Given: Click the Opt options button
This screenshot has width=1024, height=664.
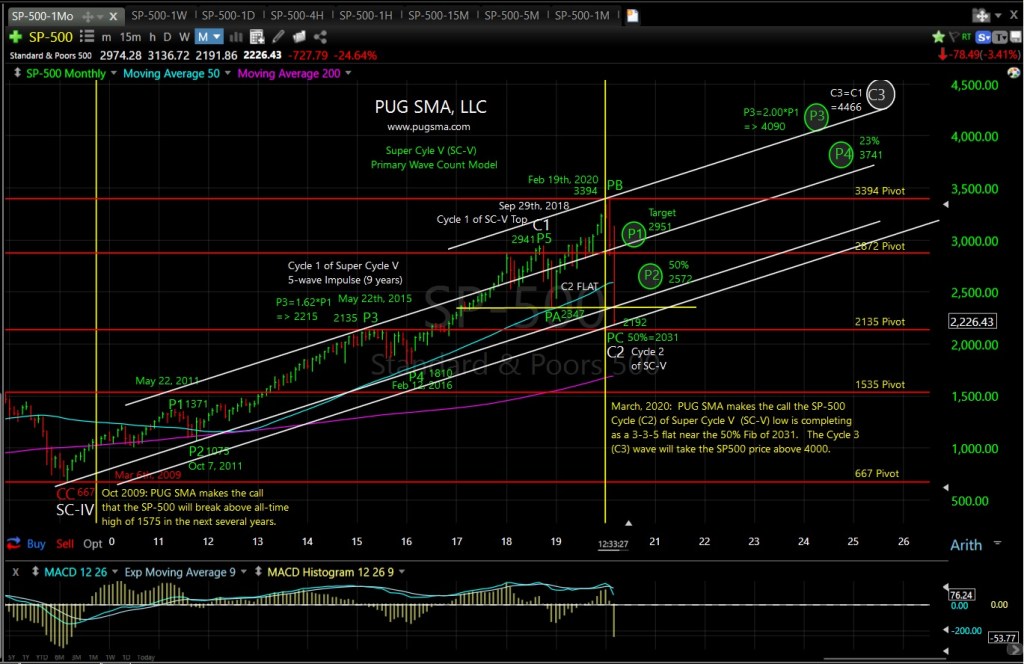Looking at the screenshot, I should (93, 543).
